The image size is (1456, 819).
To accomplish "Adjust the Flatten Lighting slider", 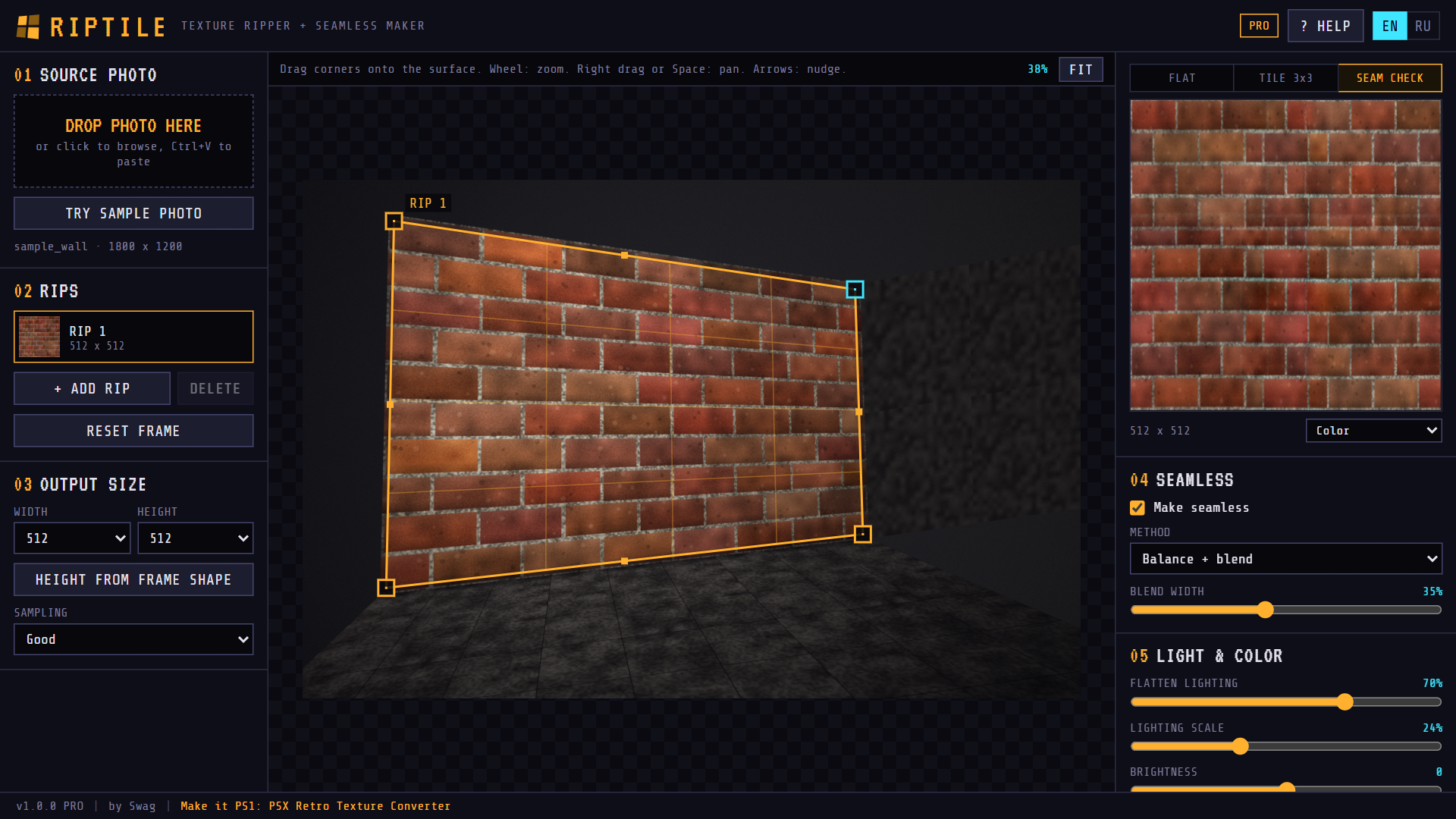I will (1285, 702).
